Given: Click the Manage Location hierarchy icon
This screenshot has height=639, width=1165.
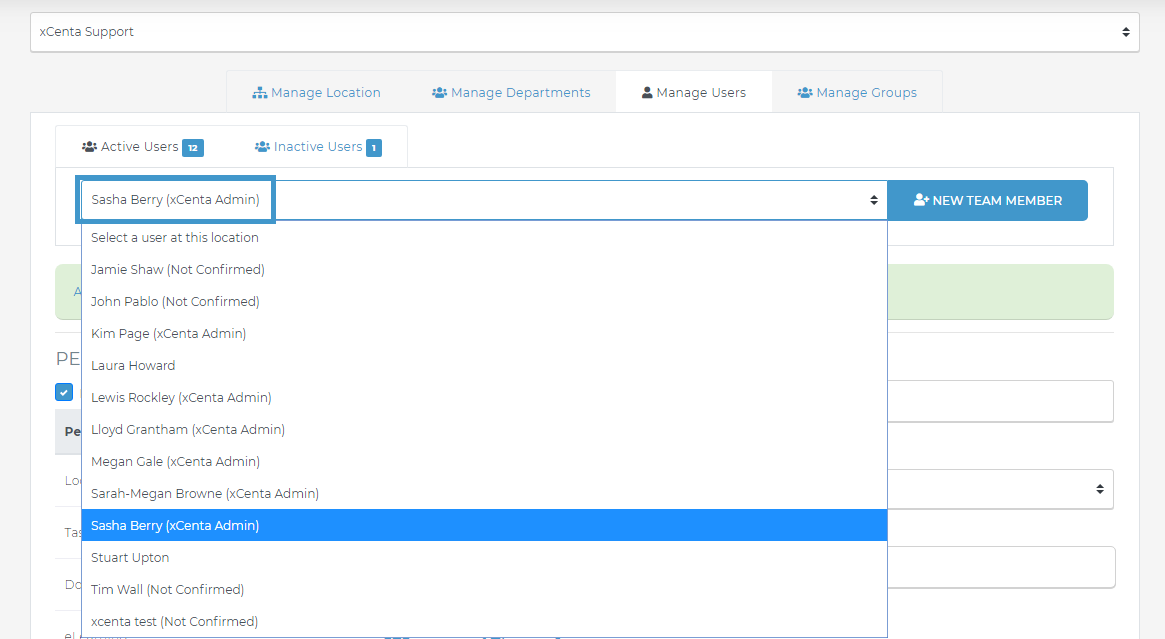Looking at the screenshot, I should click(259, 93).
